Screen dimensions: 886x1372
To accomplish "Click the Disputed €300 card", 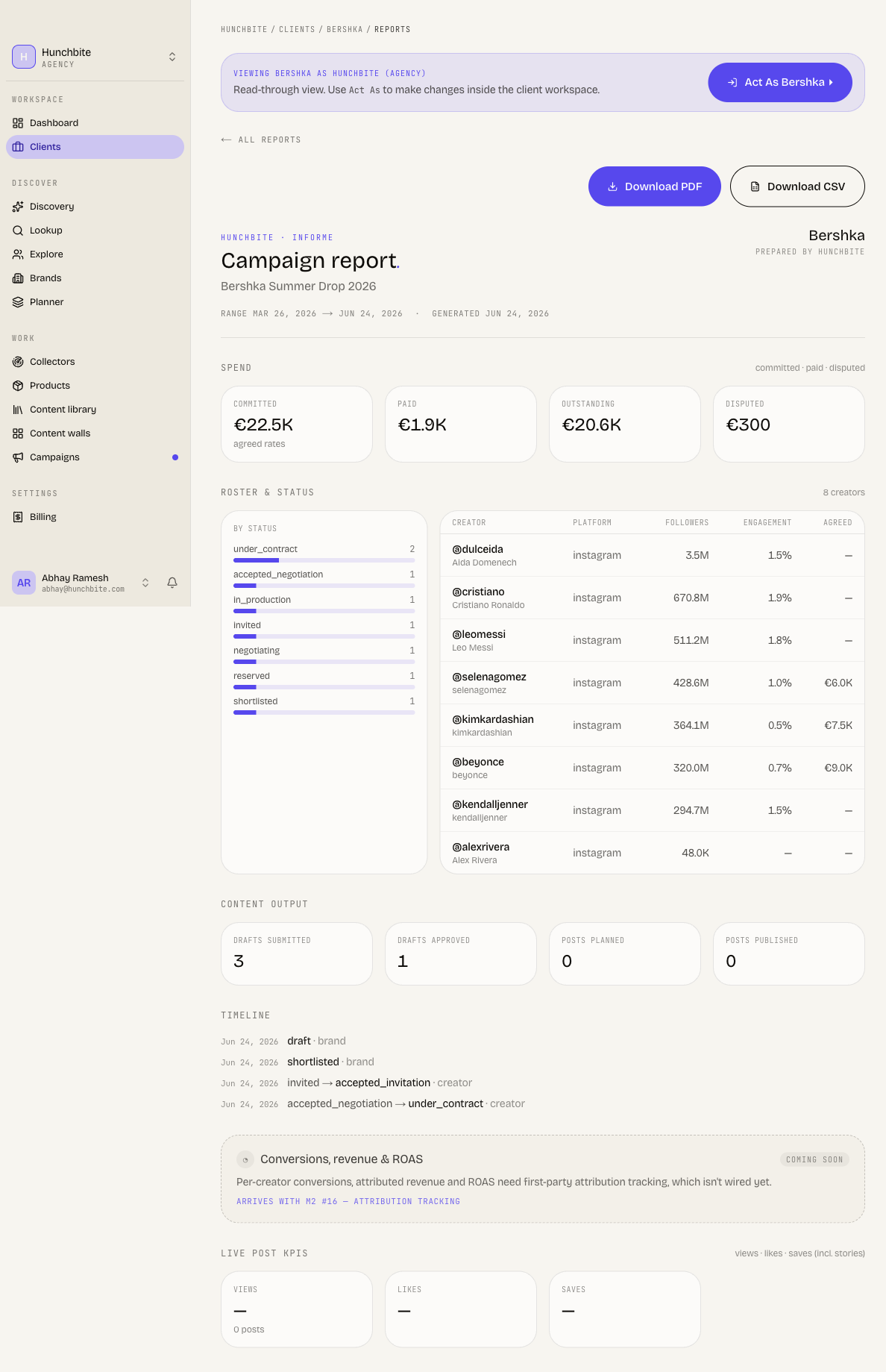I will click(789, 424).
